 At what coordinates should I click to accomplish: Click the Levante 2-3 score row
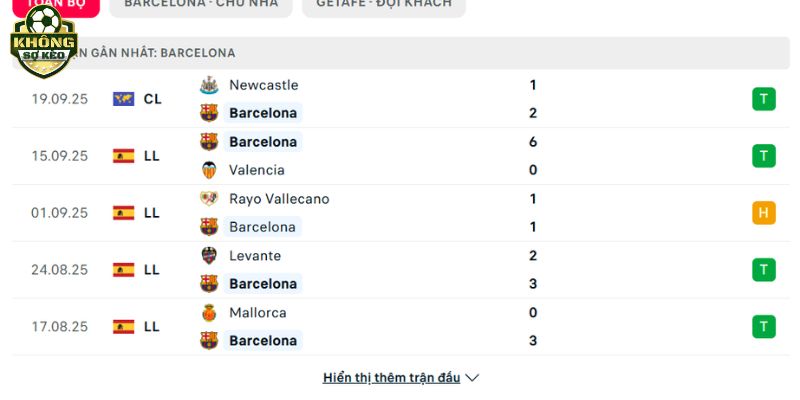click(401, 269)
